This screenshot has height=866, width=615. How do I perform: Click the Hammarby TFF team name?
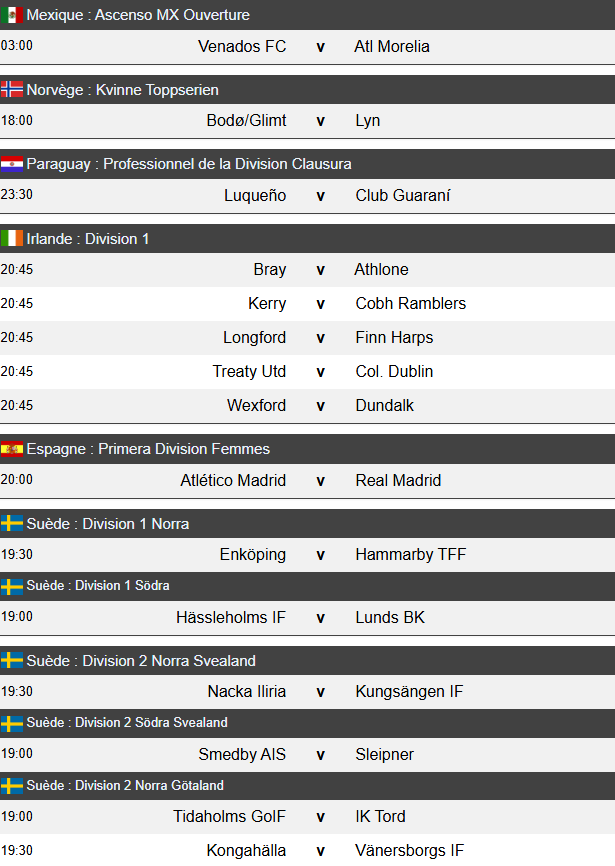(410, 555)
